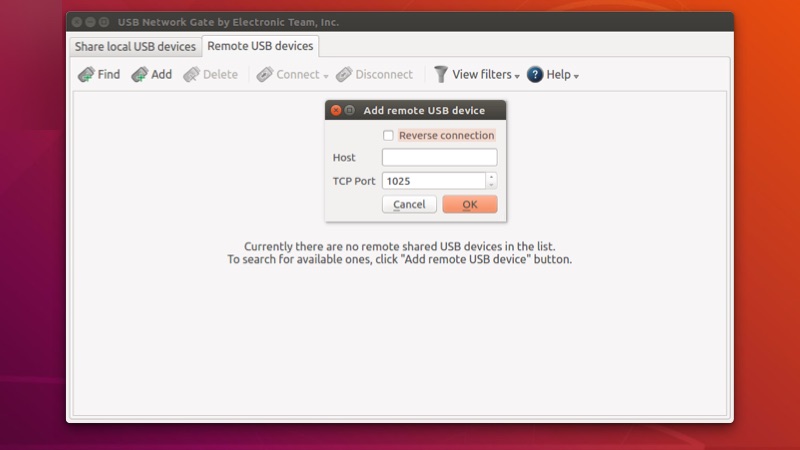Image resolution: width=800 pixels, height=450 pixels.
Task: Click Cancel in the dialog
Action: (x=409, y=204)
